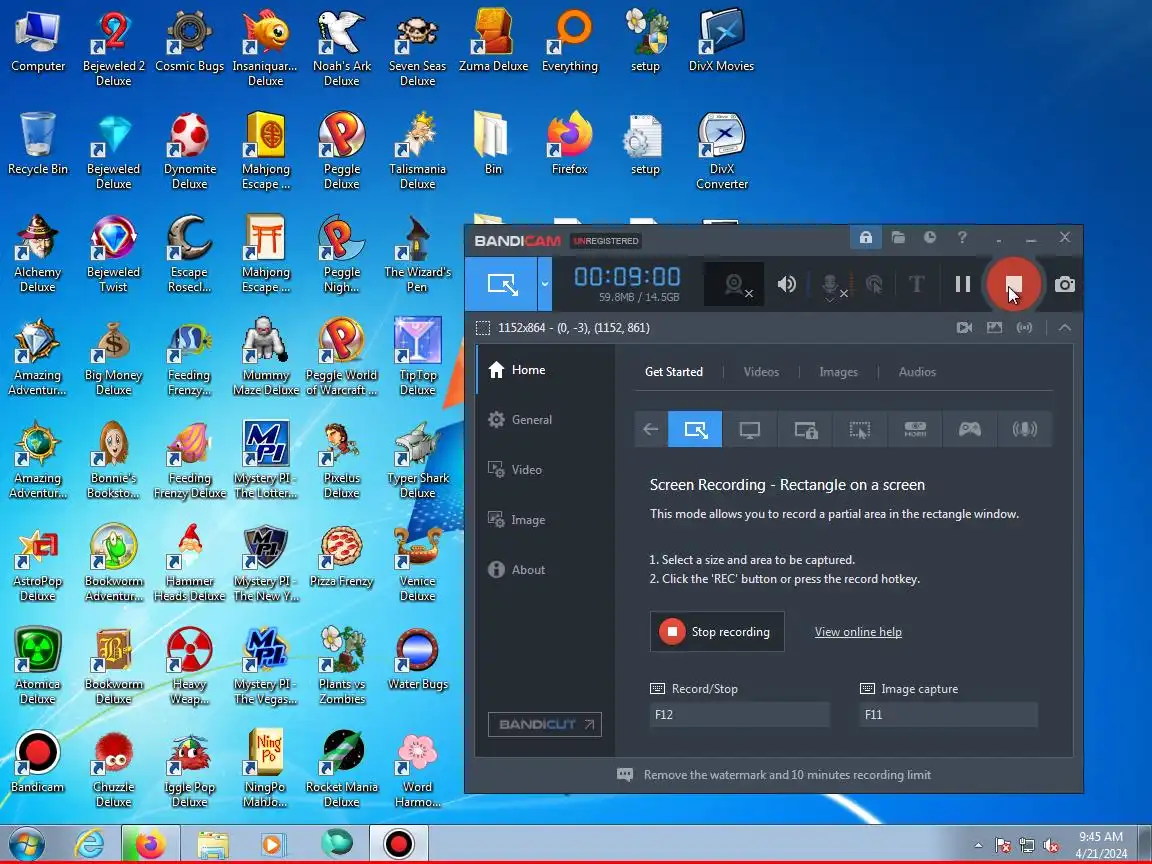Open Windows Media Player from the taskbar
This screenshot has height=864, width=1152.
point(272,844)
